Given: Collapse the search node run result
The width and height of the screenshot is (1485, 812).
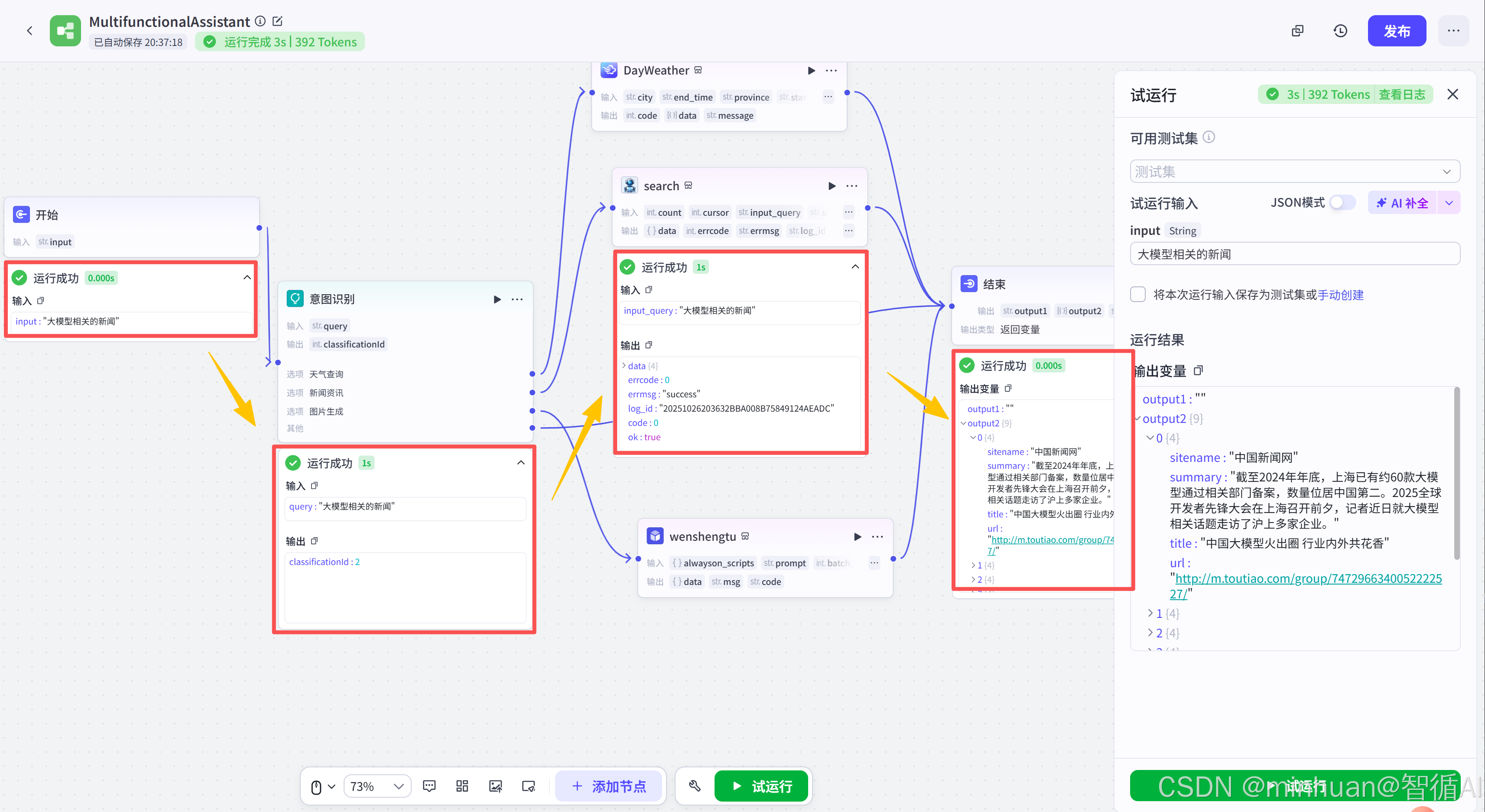Looking at the screenshot, I should pyautogui.click(x=855, y=267).
